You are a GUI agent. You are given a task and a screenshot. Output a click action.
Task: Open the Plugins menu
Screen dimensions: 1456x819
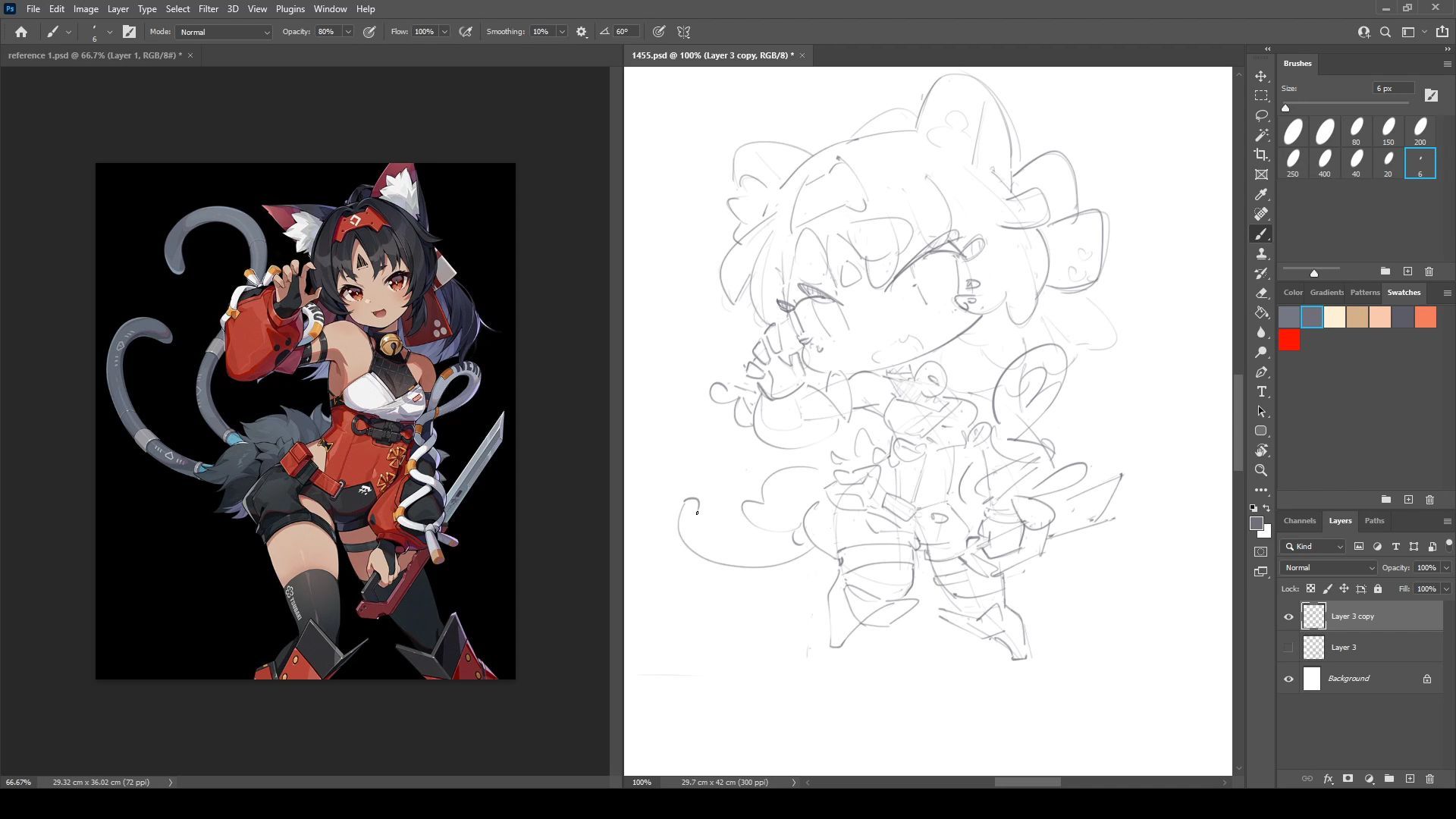[x=290, y=9]
